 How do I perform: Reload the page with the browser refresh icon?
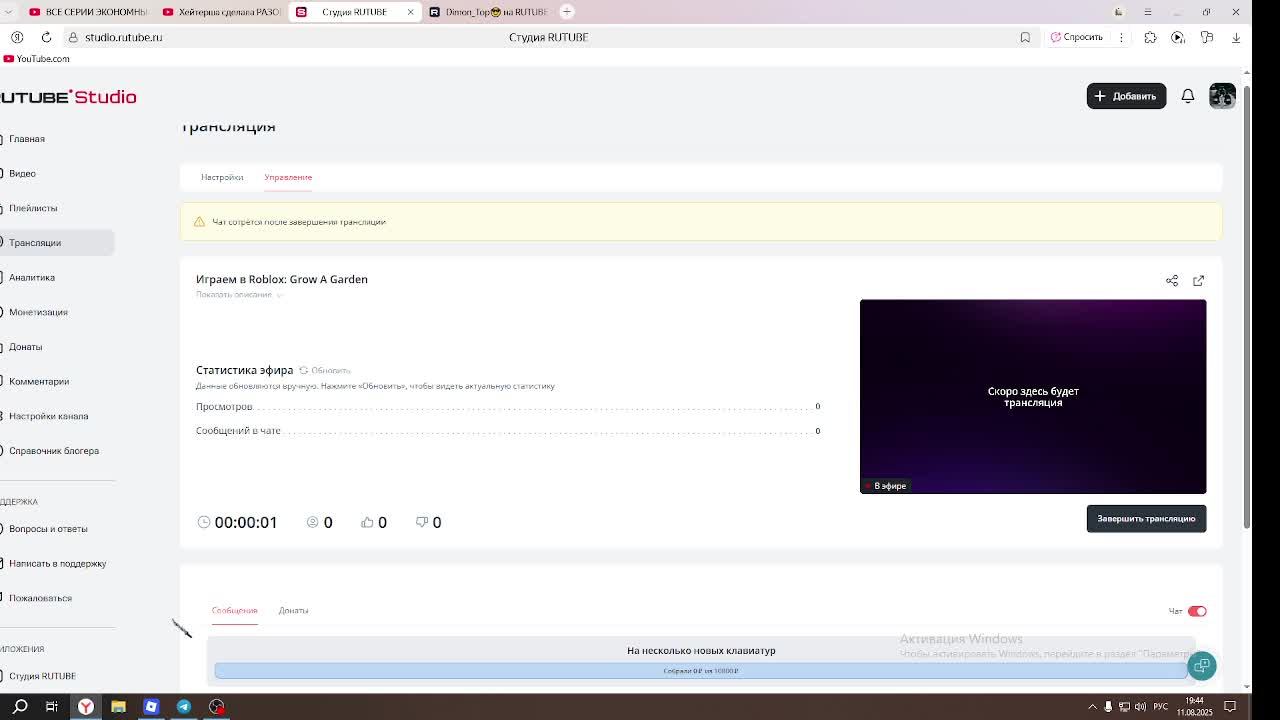click(46, 37)
